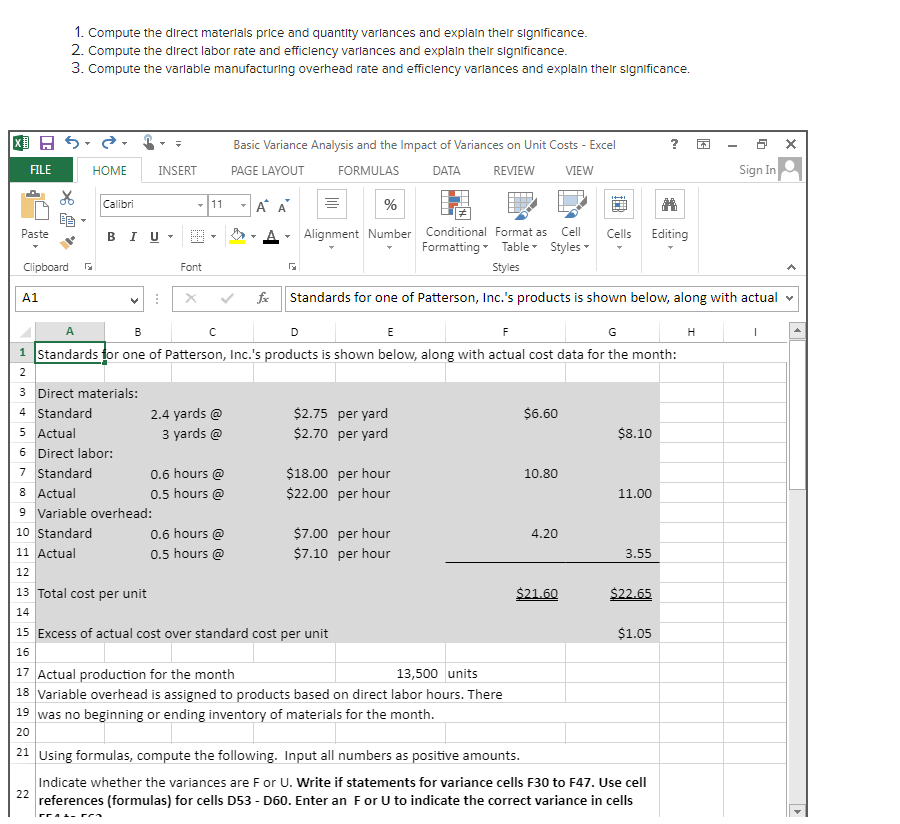Click the Sign In link
The width and height of the screenshot is (900, 824).
point(755,170)
